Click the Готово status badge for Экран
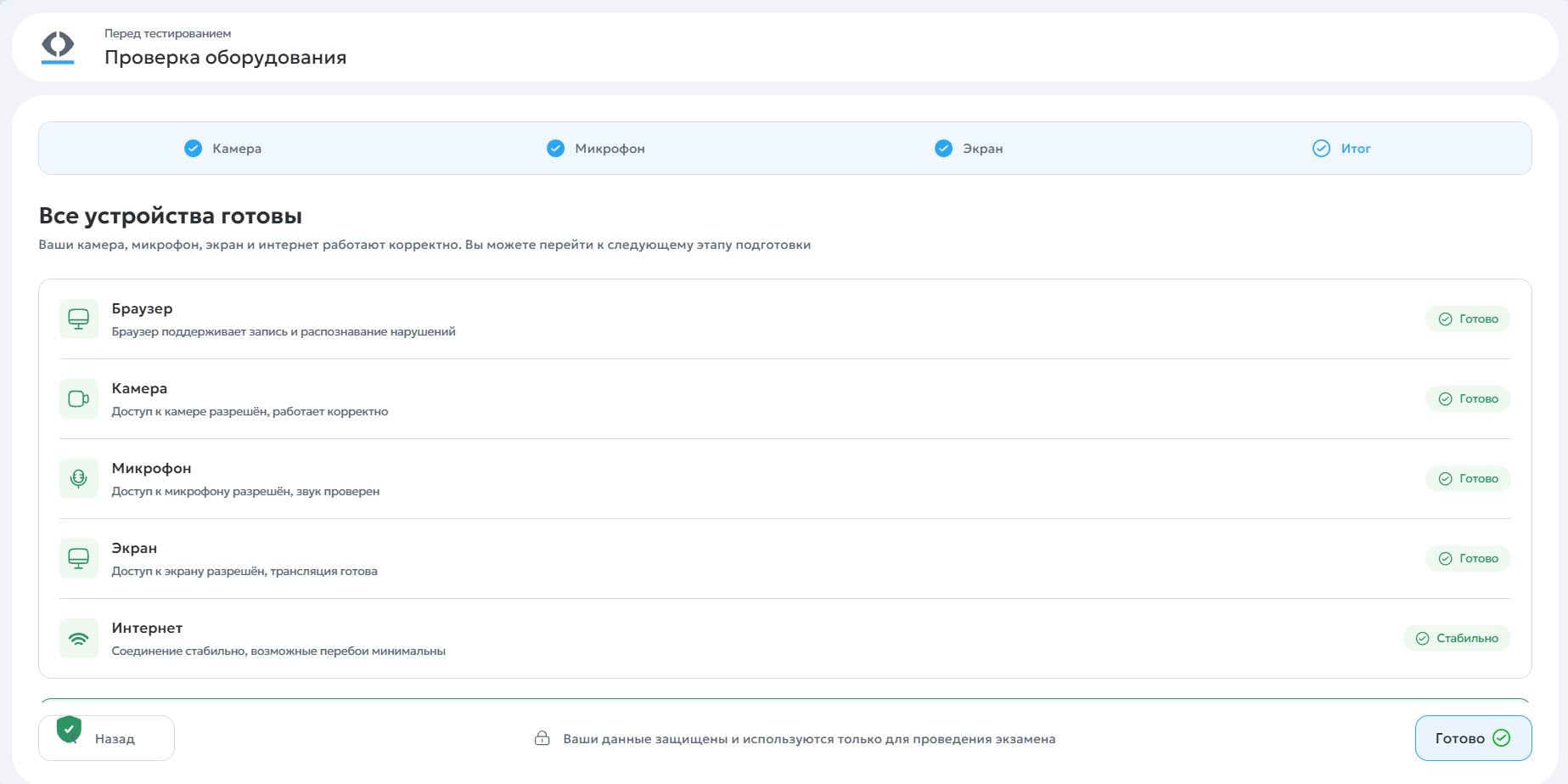This screenshot has height=784, width=1568. (1468, 559)
